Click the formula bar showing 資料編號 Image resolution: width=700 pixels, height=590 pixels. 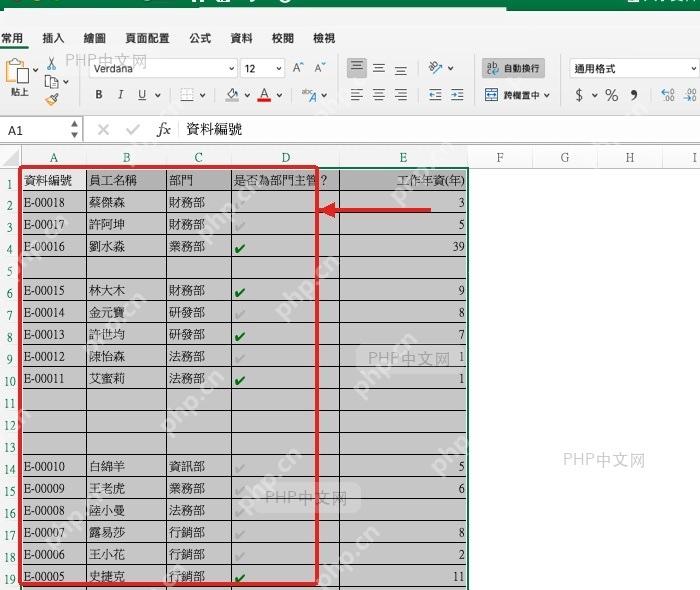[440, 130]
